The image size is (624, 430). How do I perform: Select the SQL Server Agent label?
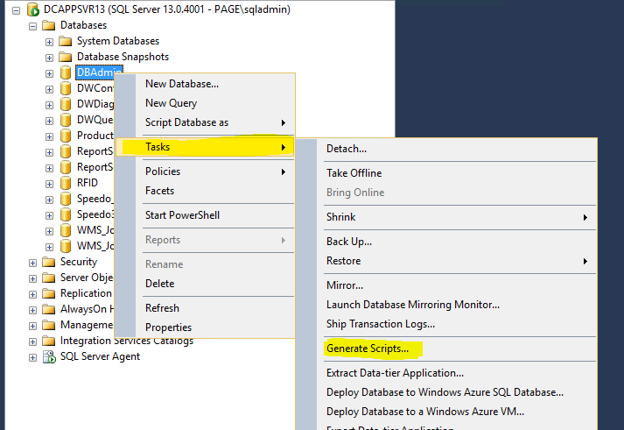(x=100, y=356)
